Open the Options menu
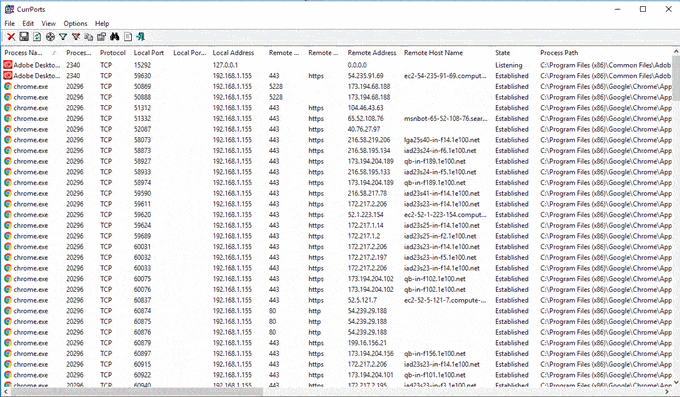 point(75,23)
